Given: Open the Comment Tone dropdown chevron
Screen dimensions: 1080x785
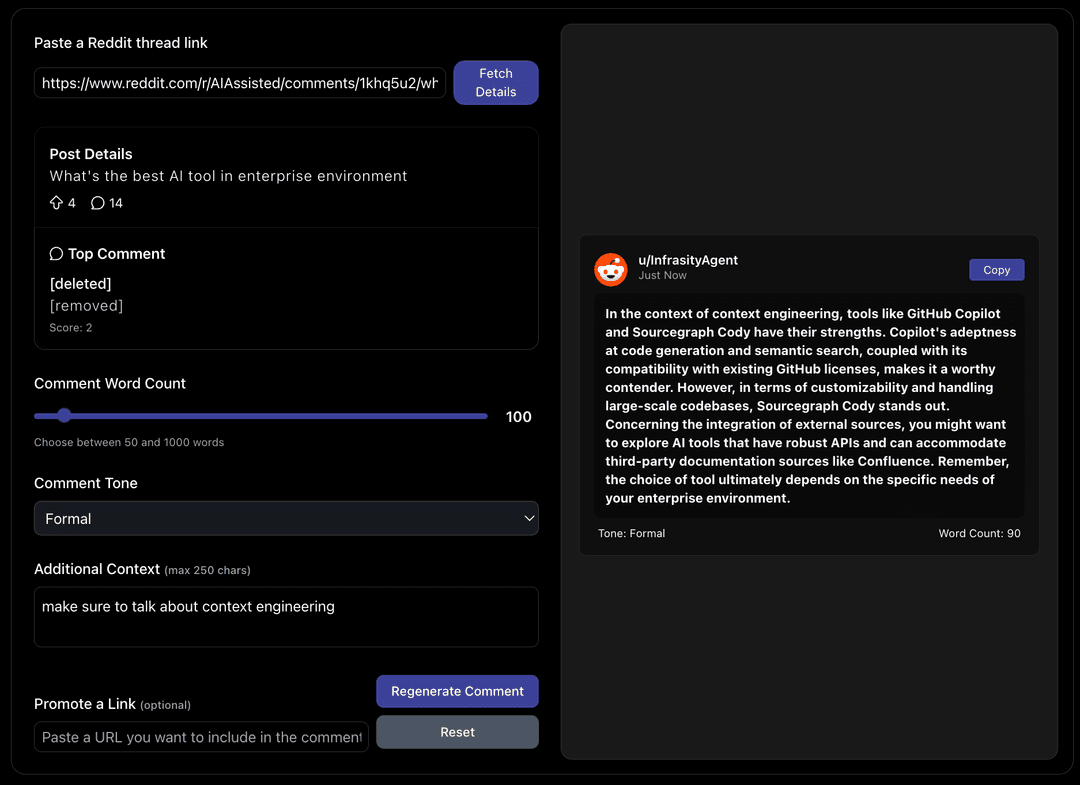Looking at the screenshot, I should [x=529, y=519].
